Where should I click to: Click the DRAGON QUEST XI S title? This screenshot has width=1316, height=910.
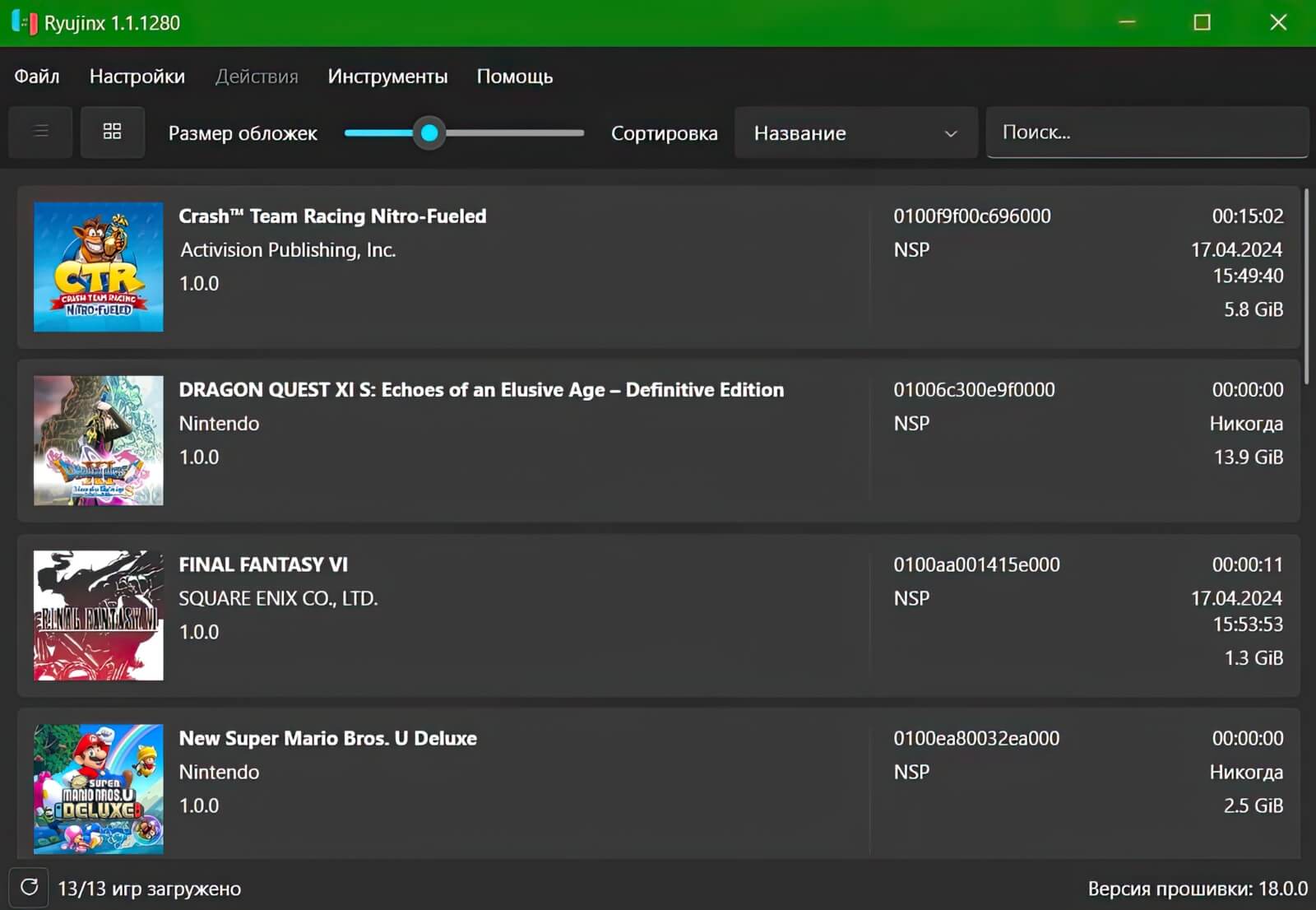click(481, 390)
